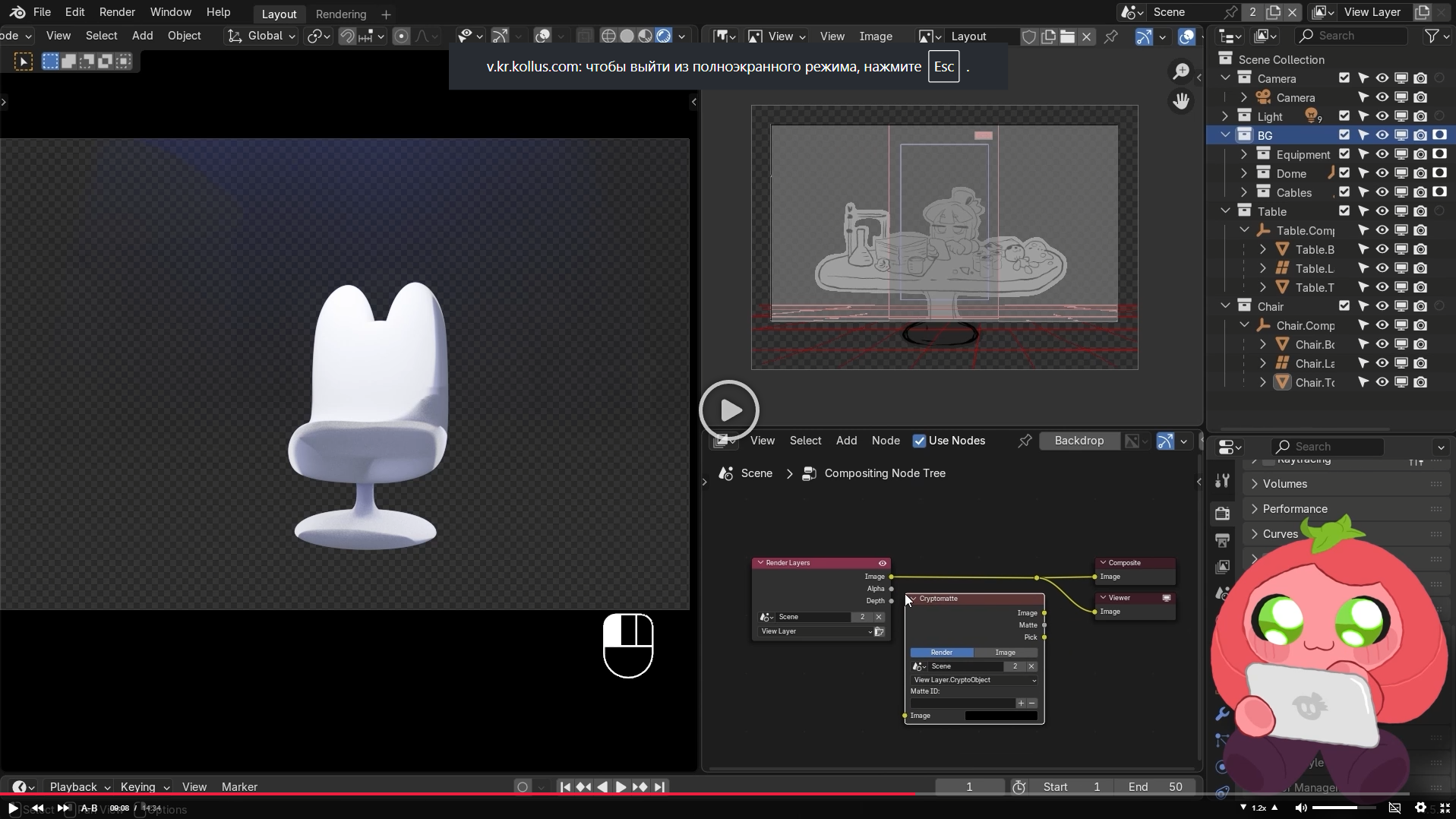
Task: Select rendered viewport shading icon
Action: [x=663, y=36]
